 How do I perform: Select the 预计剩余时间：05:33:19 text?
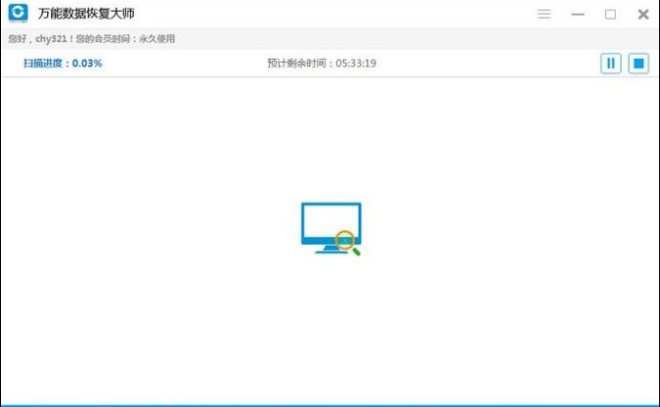[x=322, y=63]
